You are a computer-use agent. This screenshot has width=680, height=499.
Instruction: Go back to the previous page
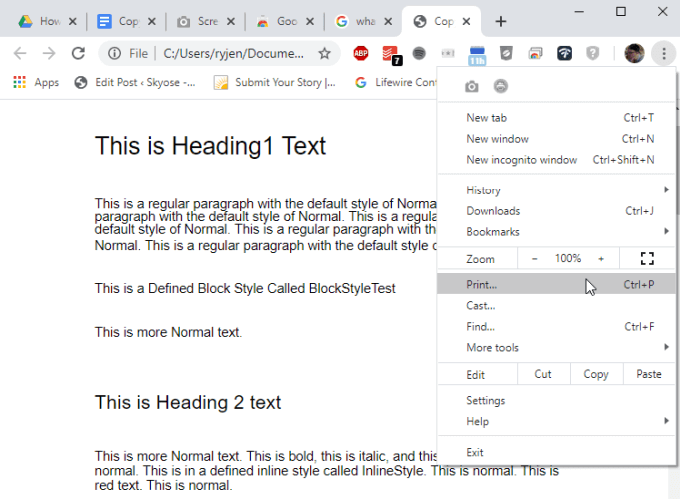point(20,53)
